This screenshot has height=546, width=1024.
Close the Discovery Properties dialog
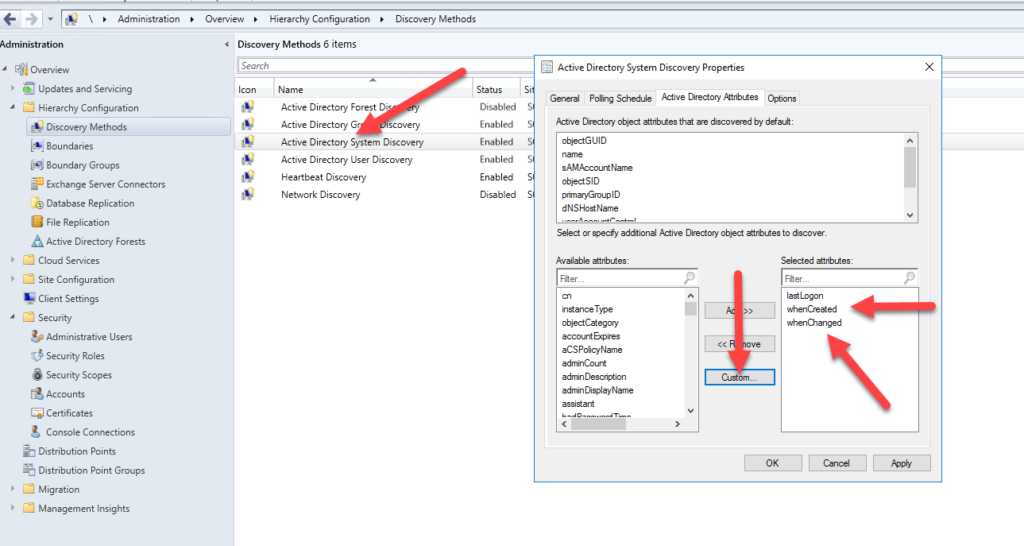(x=929, y=67)
